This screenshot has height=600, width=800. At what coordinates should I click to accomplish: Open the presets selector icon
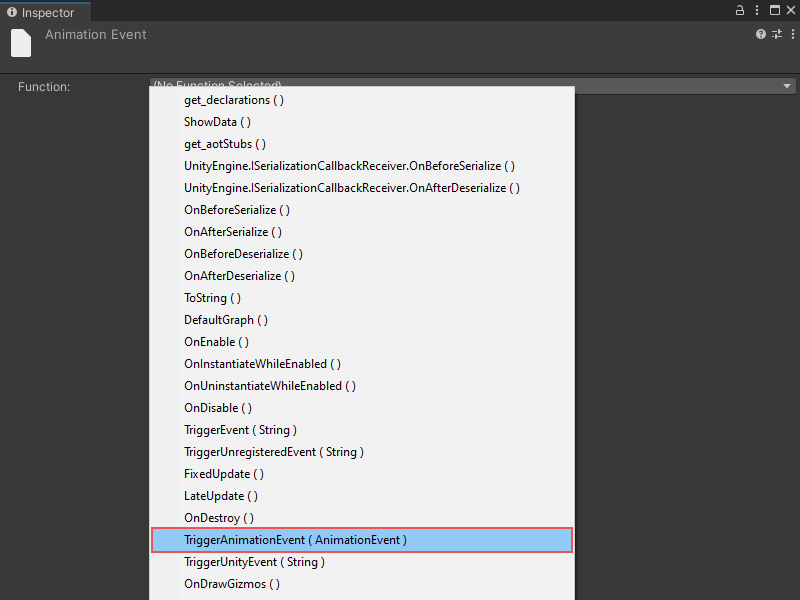[776, 34]
